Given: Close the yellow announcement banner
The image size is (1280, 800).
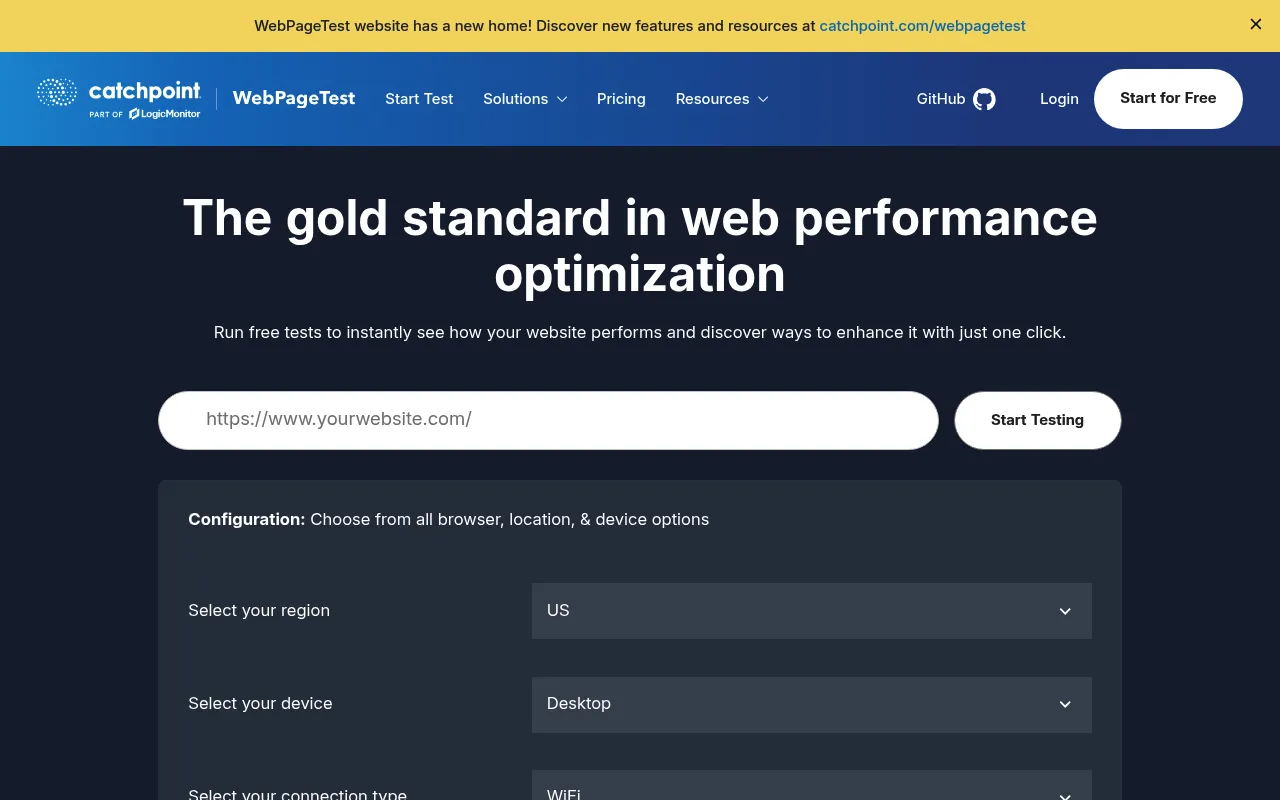Looking at the screenshot, I should (x=1256, y=24).
